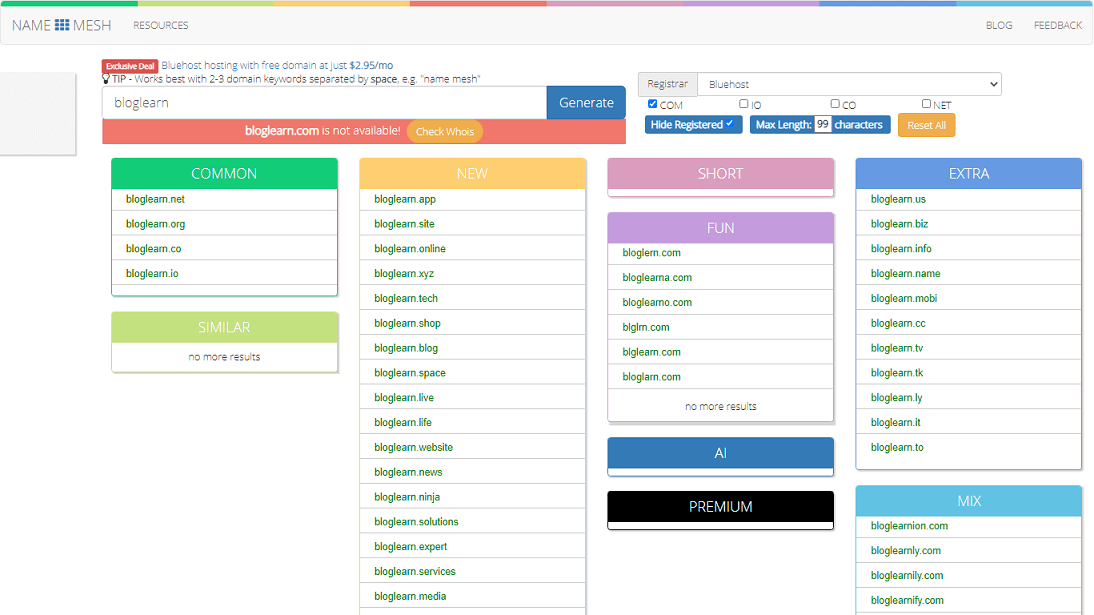Select the PREMIUM category header
This screenshot has height=615, width=1094.
click(x=721, y=507)
